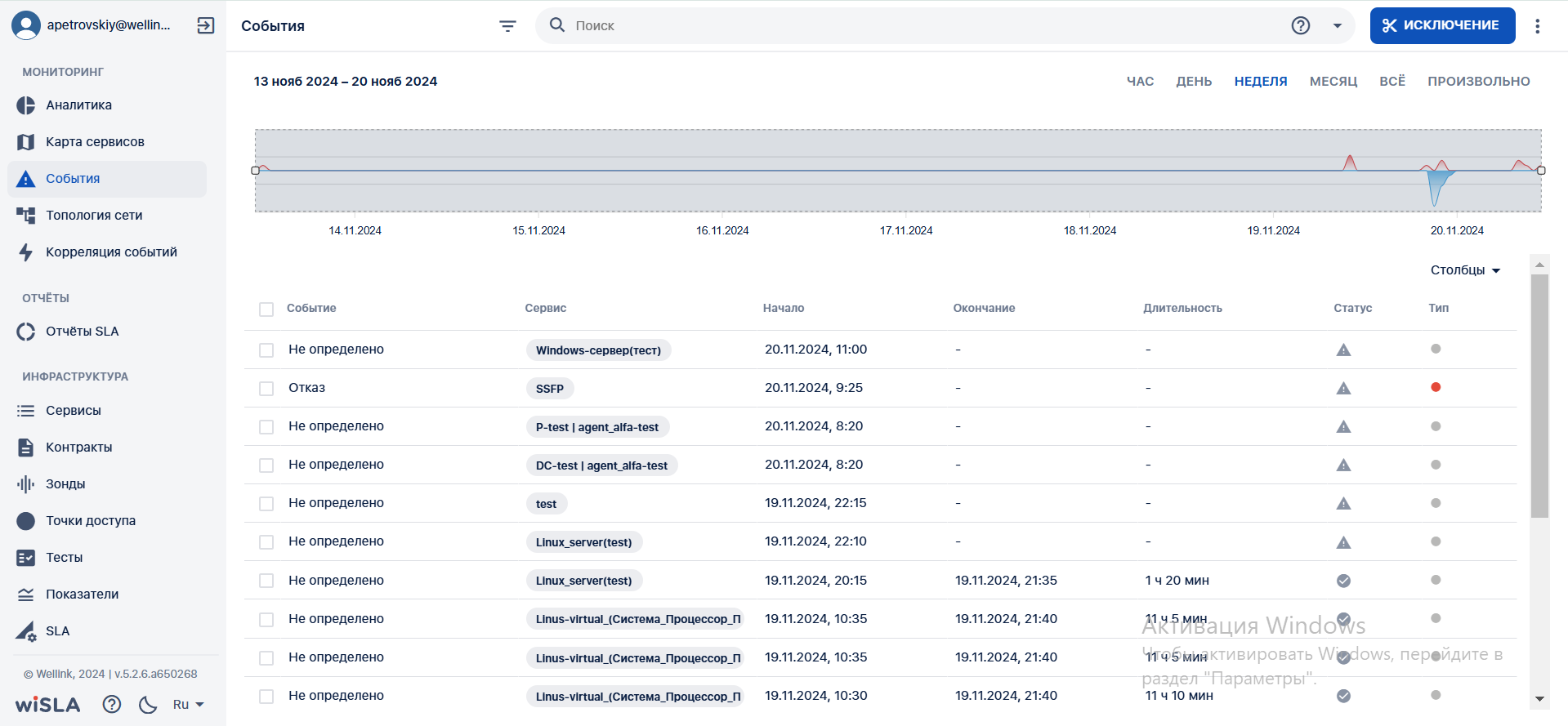
Task: Switch period to МЕСЯЦ
Action: [1333, 82]
